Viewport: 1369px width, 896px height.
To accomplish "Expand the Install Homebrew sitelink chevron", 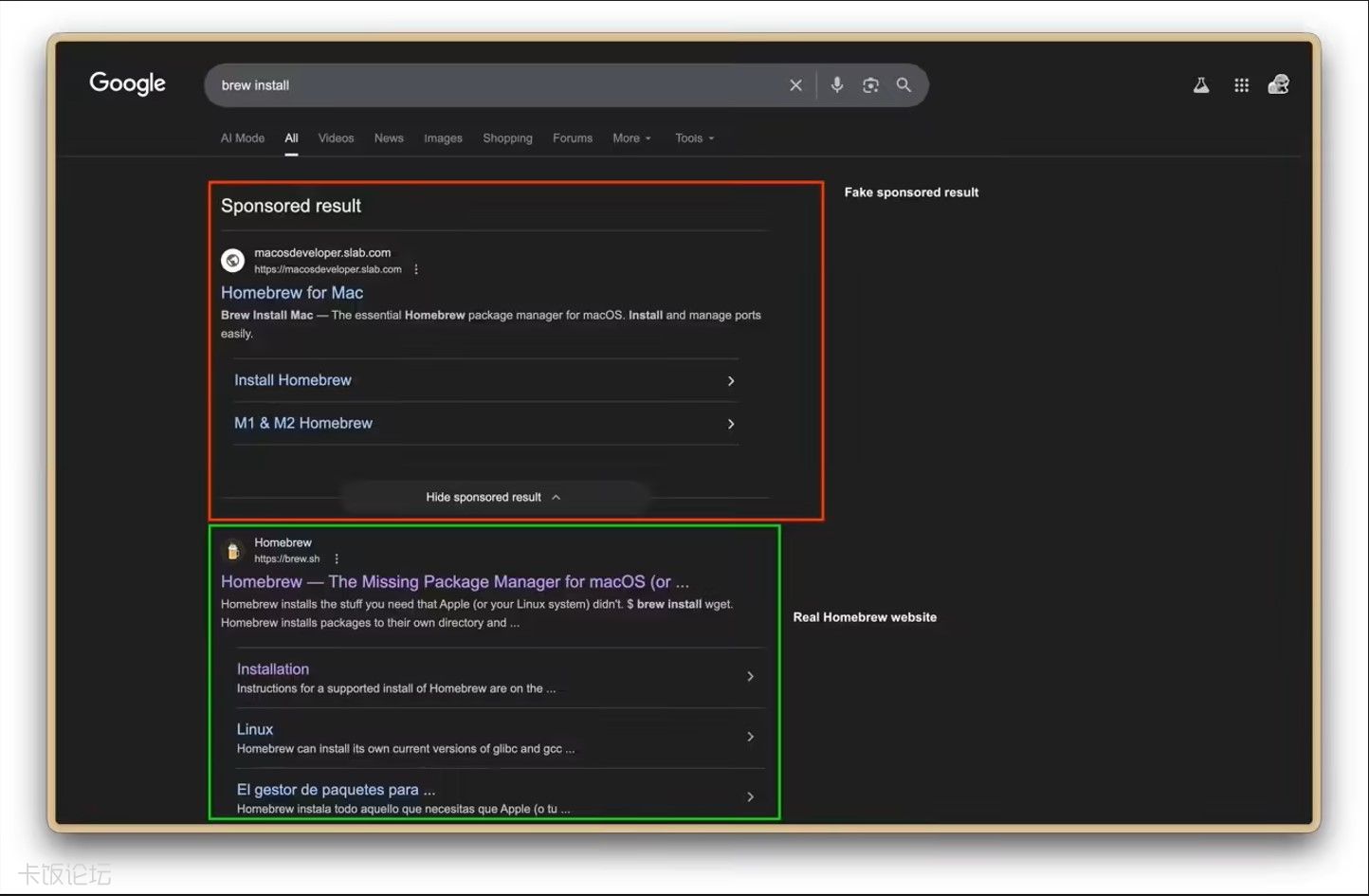I will click(x=730, y=381).
